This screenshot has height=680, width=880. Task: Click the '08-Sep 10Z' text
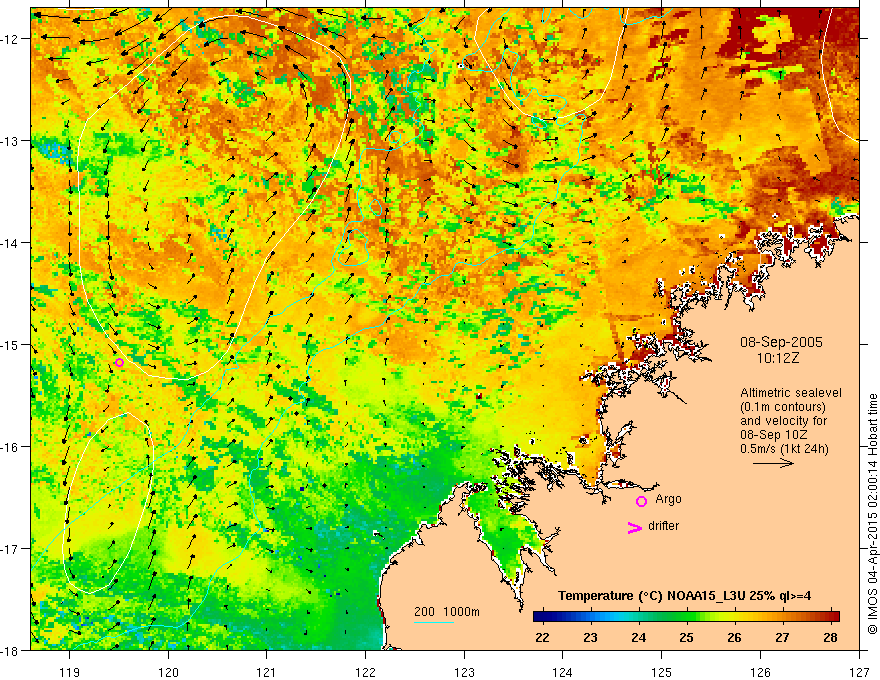click(774, 435)
